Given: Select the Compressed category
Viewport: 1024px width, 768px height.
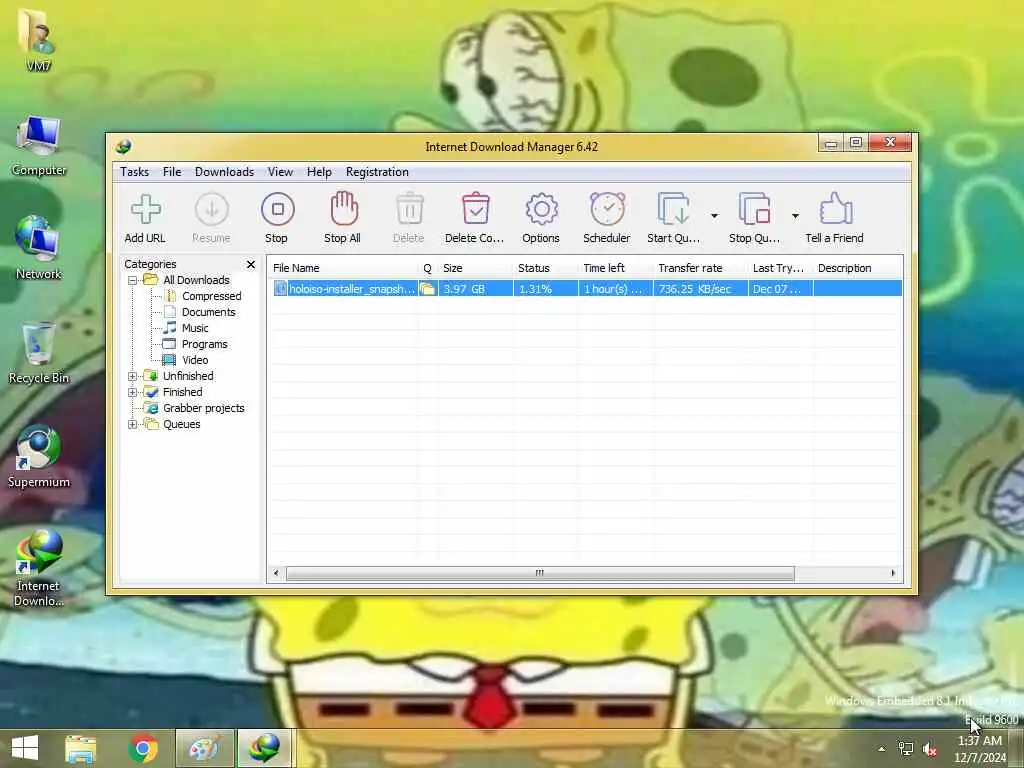Looking at the screenshot, I should [x=212, y=296].
